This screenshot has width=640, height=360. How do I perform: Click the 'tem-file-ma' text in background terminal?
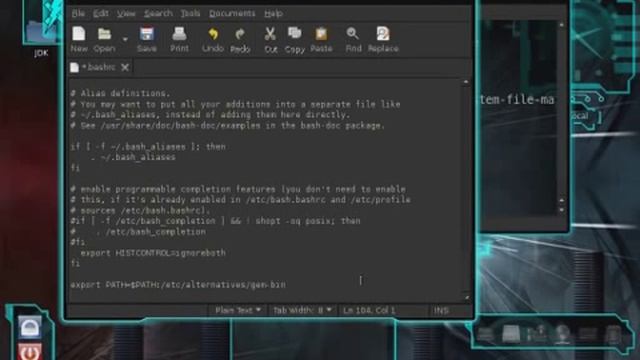click(517, 99)
